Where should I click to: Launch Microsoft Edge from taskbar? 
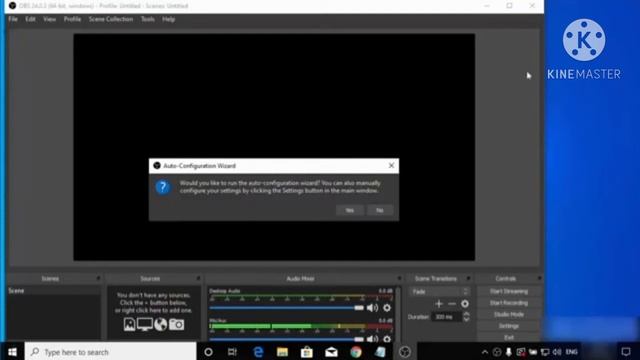click(258, 352)
